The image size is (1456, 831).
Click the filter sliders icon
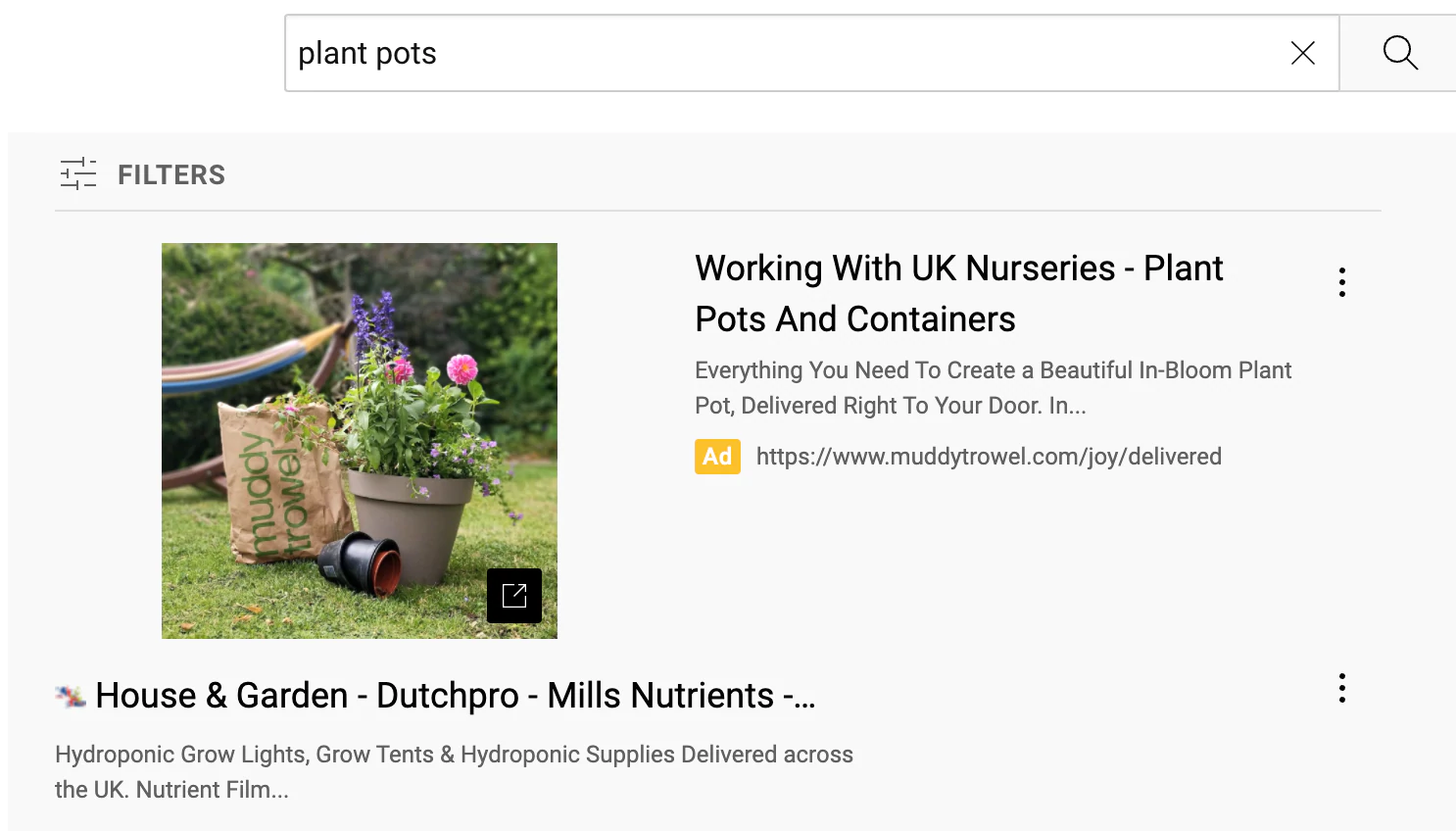point(78,174)
